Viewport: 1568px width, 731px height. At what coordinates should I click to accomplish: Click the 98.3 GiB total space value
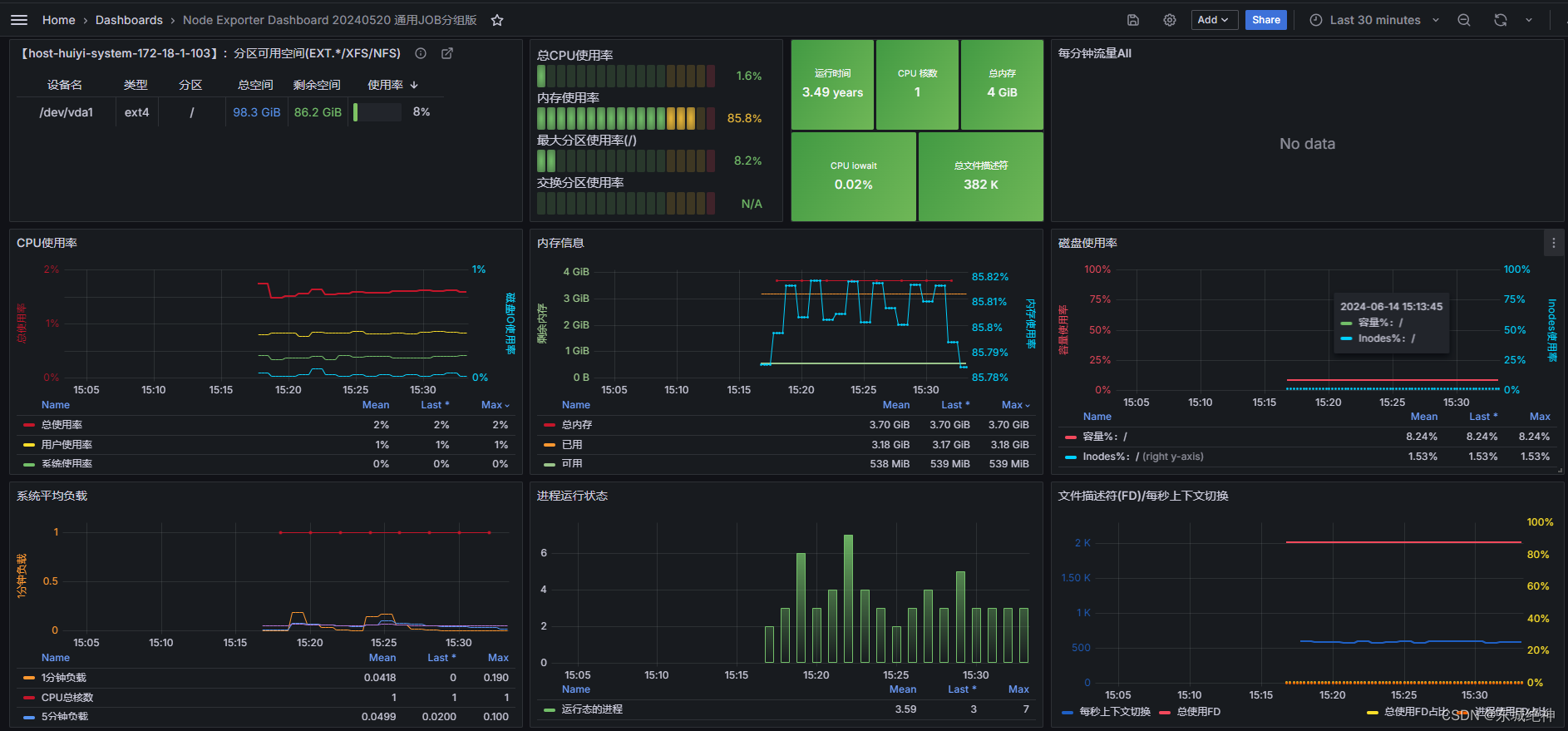pyautogui.click(x=257, y=112)
